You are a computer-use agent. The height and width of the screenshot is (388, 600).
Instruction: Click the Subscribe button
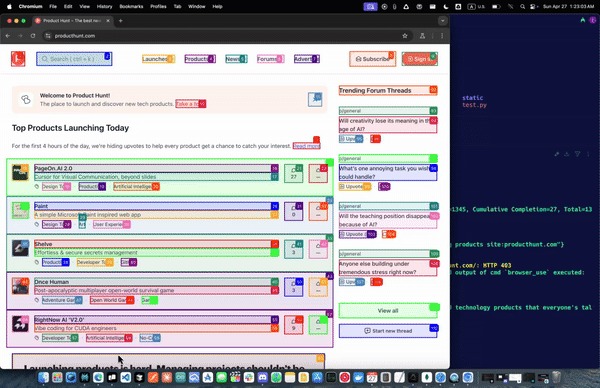pos(372,59)
